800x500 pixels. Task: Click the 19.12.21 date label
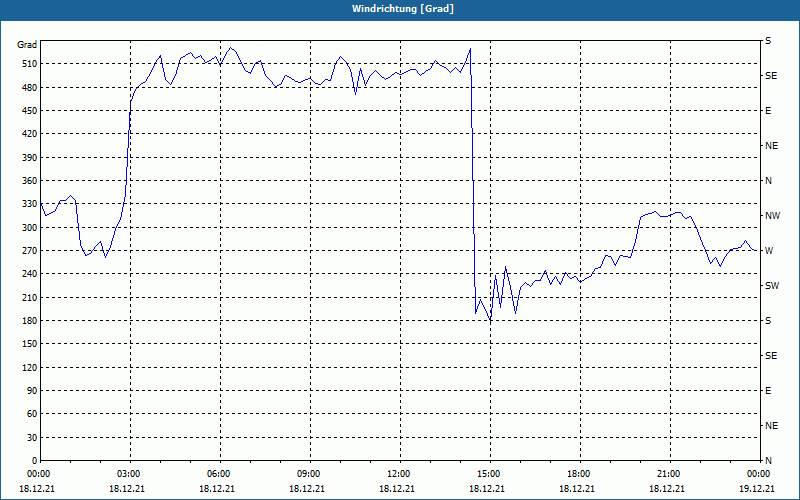(757, 489)
